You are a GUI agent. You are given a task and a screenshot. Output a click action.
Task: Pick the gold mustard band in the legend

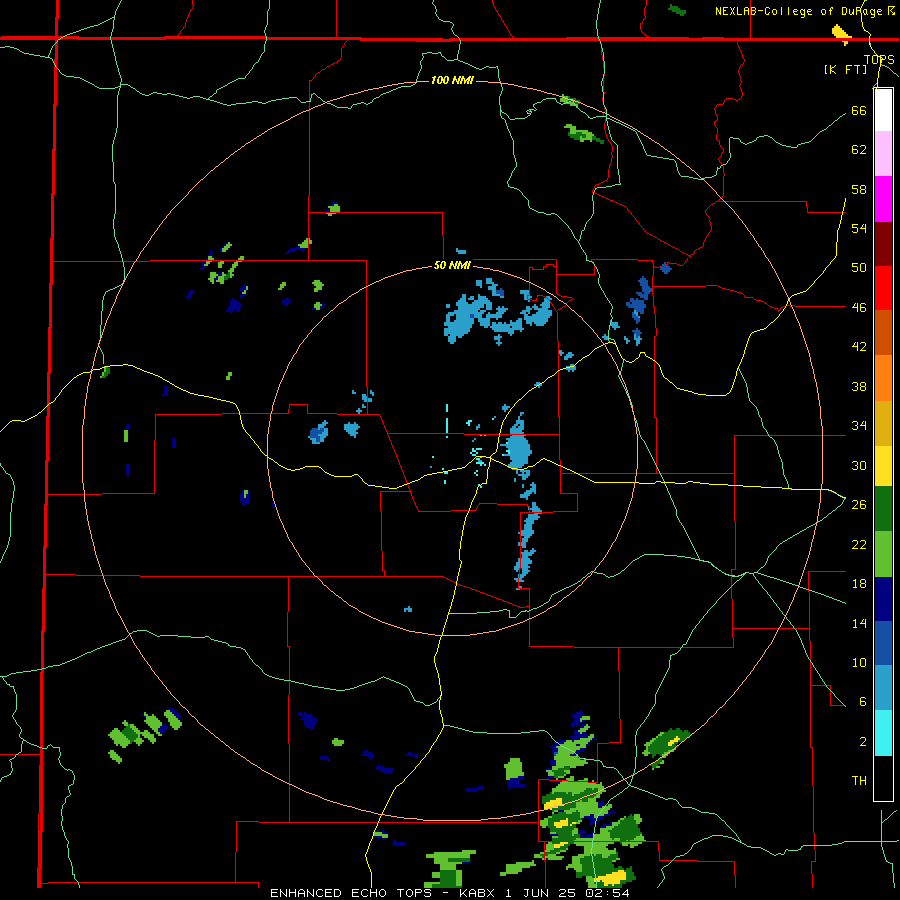click(883, 423)
